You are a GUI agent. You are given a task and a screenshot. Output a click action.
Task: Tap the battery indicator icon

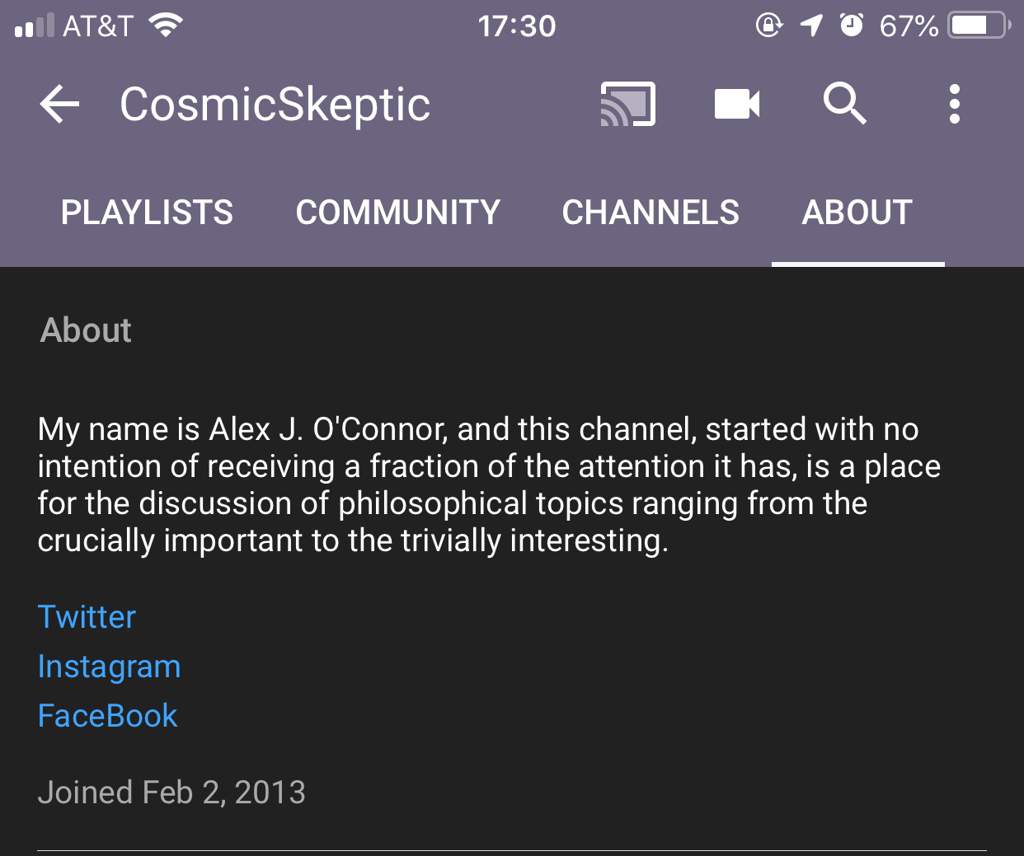pos(979,26)
